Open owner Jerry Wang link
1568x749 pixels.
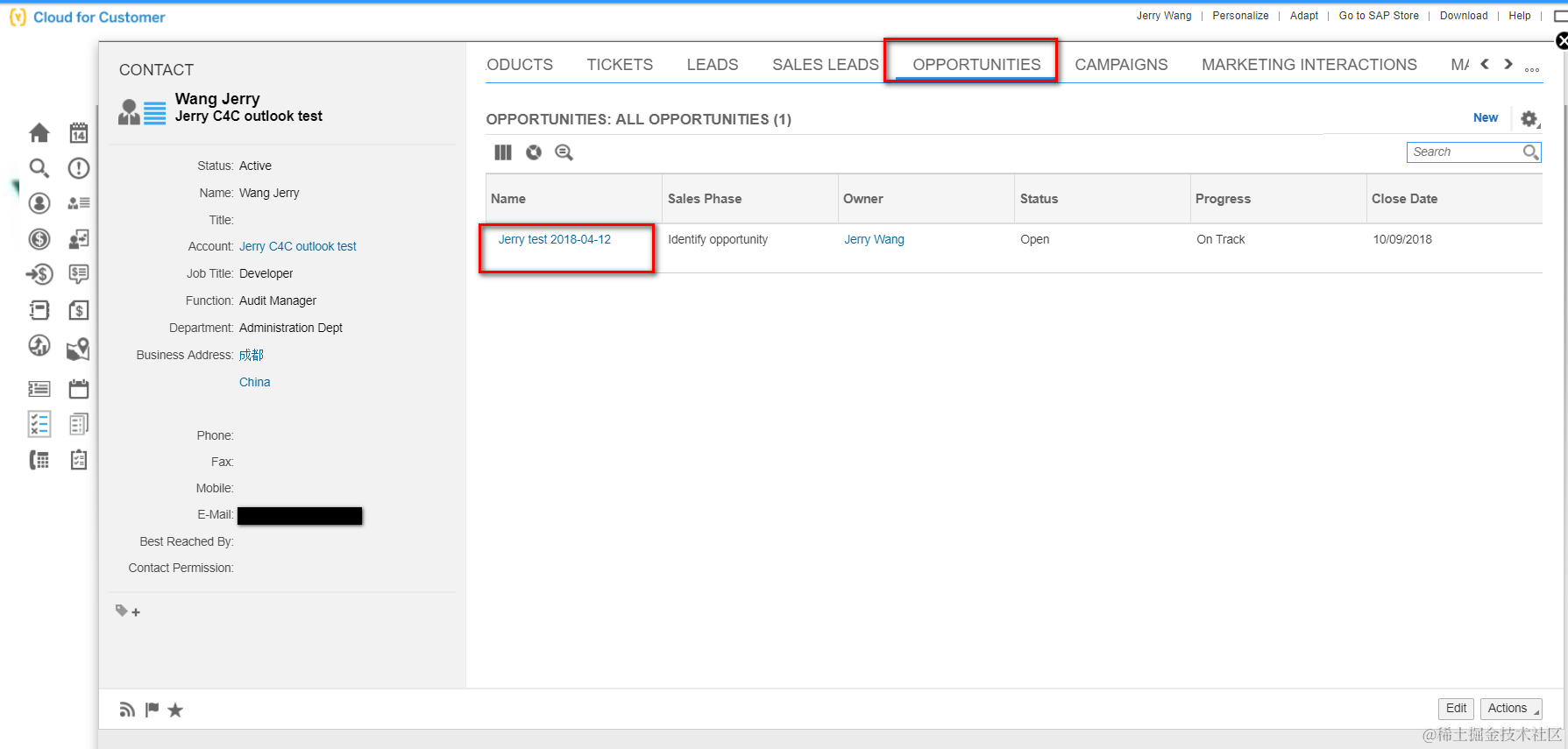coord(874,239)
